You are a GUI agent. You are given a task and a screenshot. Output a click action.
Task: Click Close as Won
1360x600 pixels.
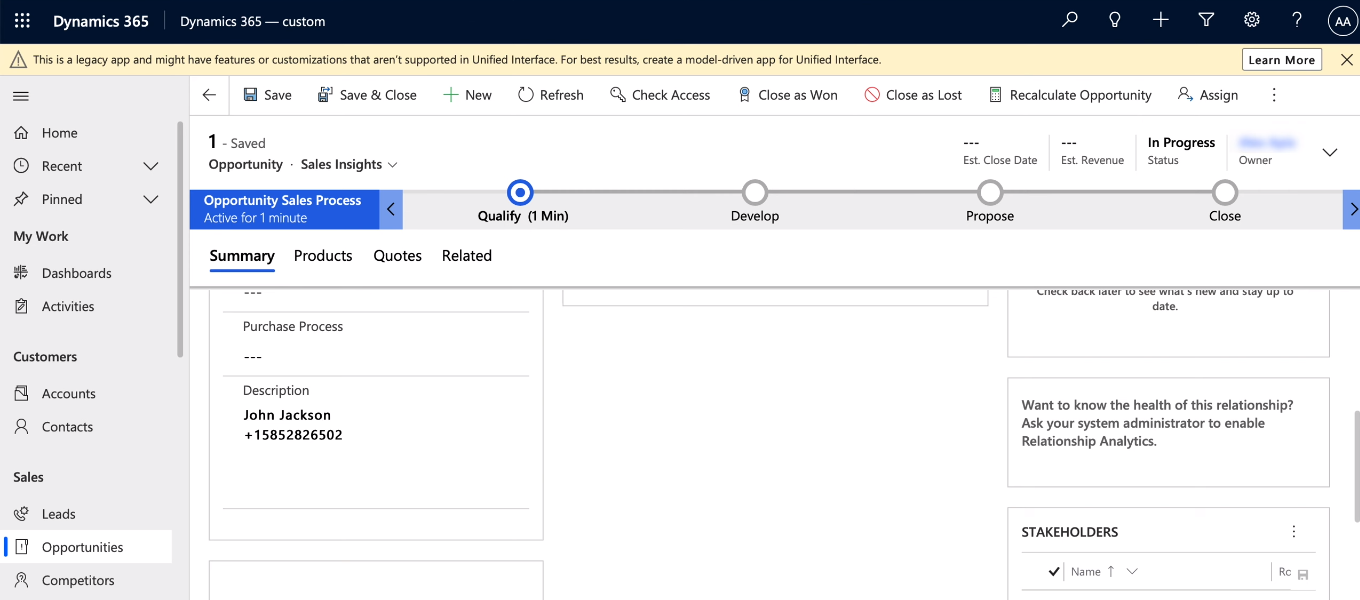click(x=787, y=95)
